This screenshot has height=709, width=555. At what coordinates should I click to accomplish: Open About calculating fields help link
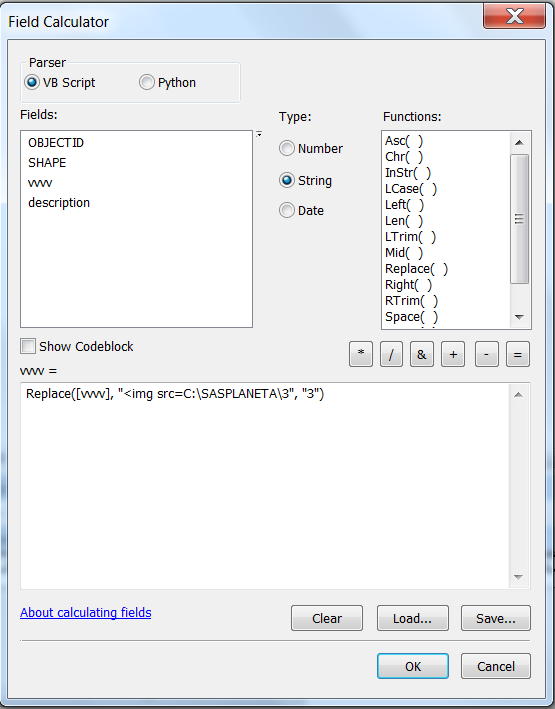click(x=85, y=613)
